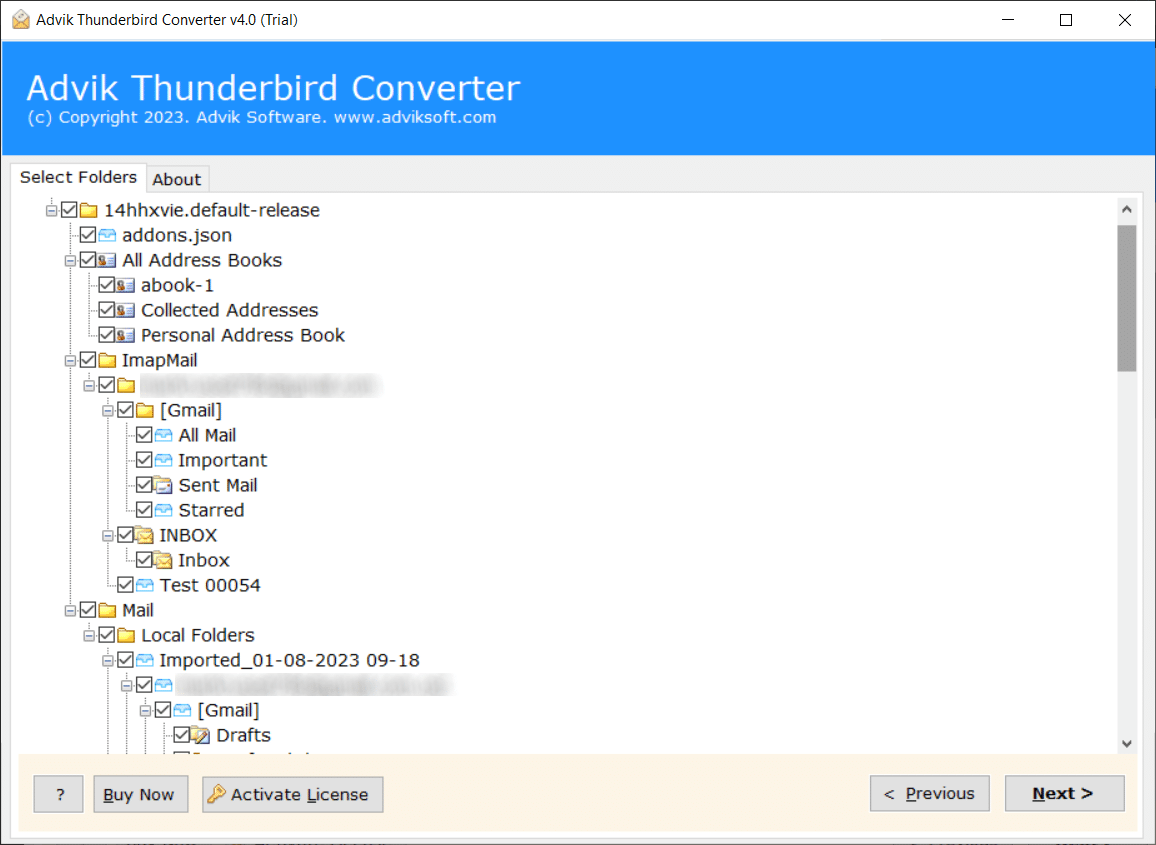Screen dimensions: 1156x845
Task: Collapse the ImapMail node
Action: pyautogui.click(x=70, y=361)
